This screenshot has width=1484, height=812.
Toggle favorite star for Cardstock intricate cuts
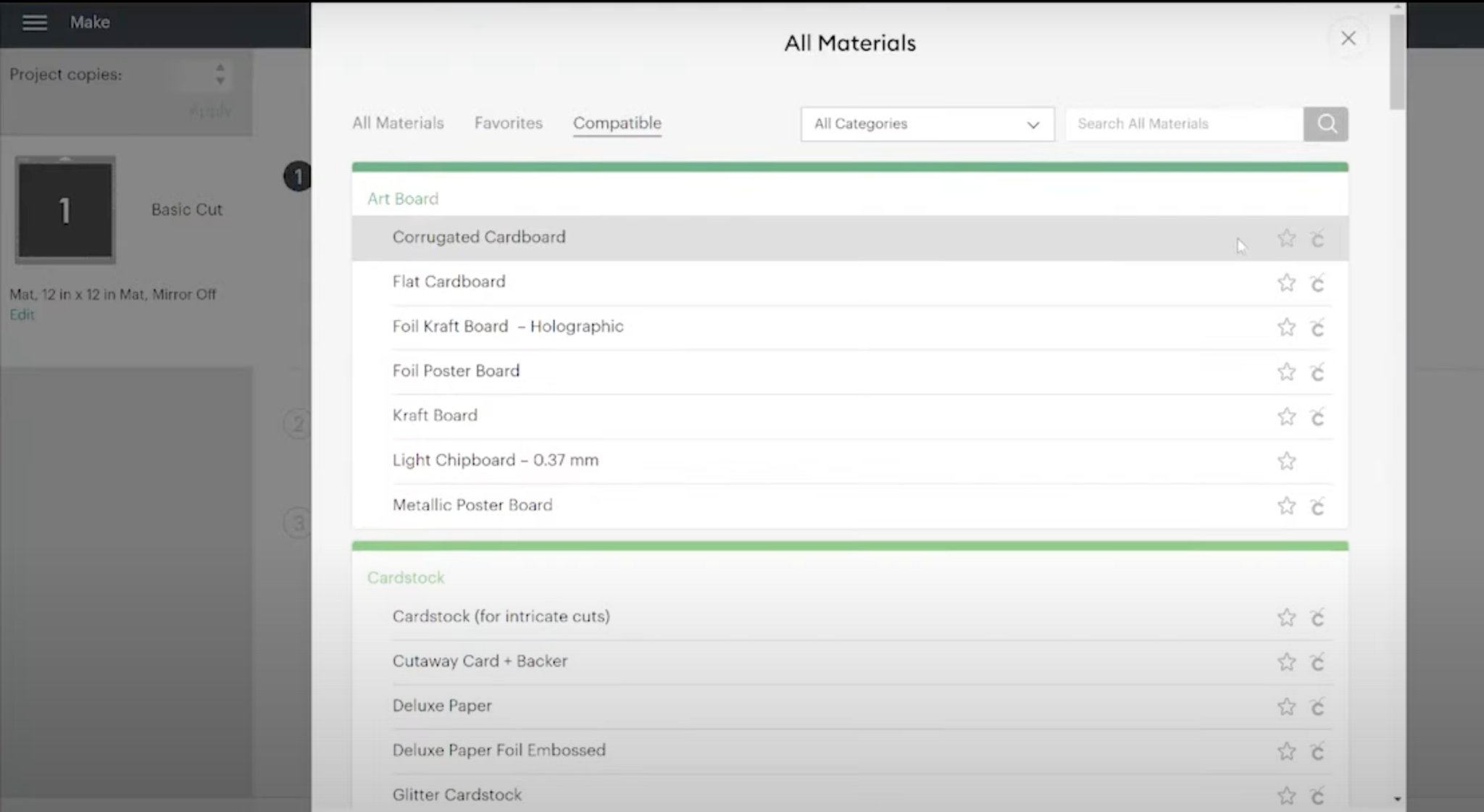click(x=1286, y=617)
